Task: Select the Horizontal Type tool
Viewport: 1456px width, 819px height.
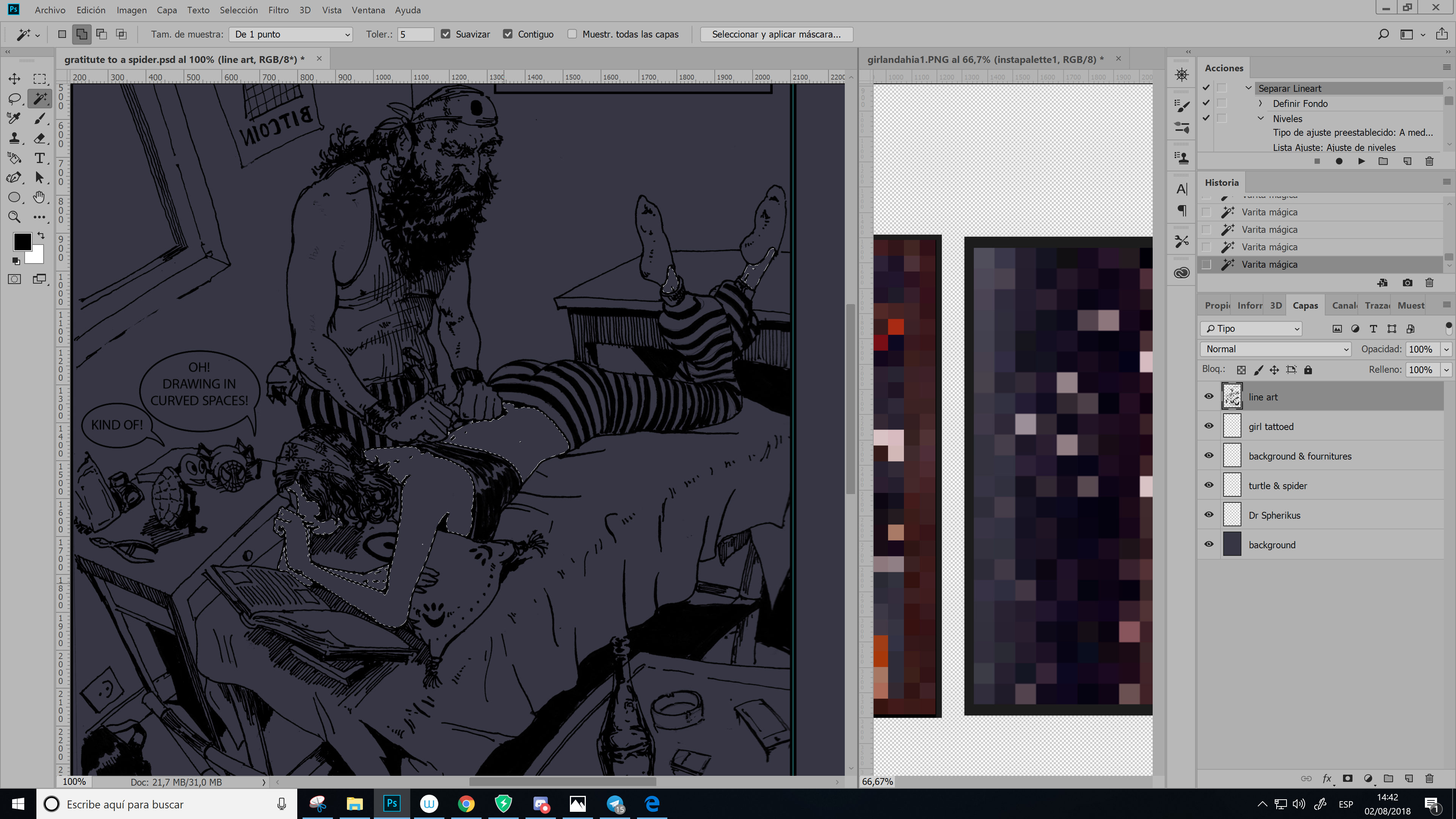Action: 39,158
